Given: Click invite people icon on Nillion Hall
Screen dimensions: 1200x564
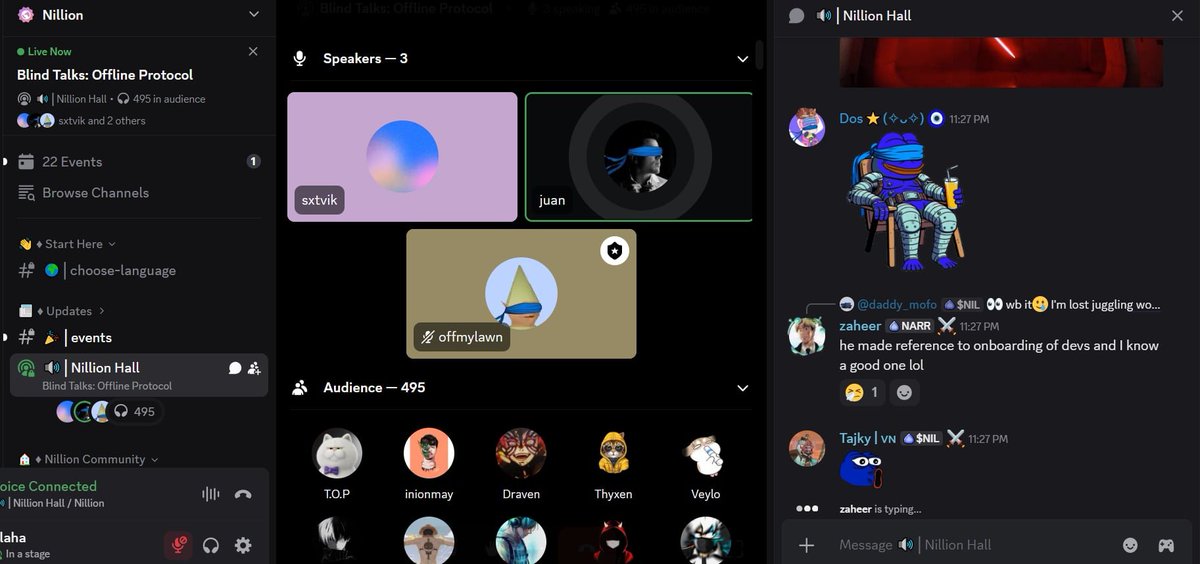Looking at the screenshot, I should (254, 368).
